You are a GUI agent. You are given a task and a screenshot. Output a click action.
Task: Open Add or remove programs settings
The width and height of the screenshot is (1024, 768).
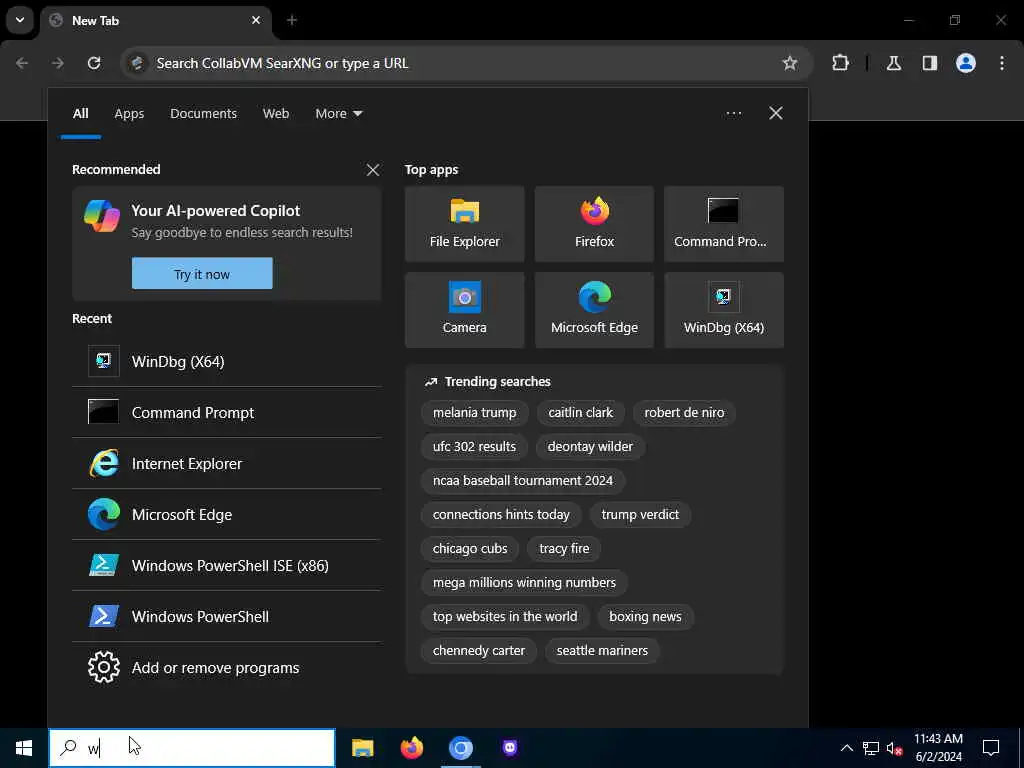click(x=227, y=667)
